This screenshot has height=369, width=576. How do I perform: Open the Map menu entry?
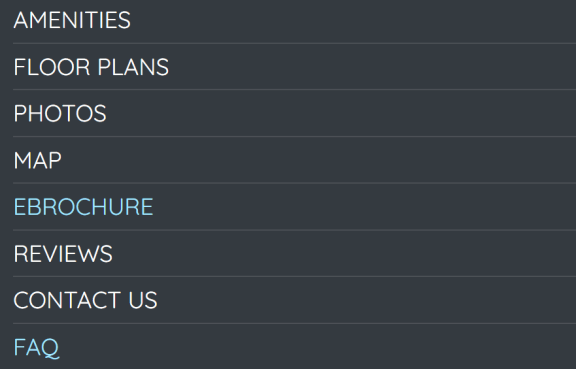click(x=37, y=160)
